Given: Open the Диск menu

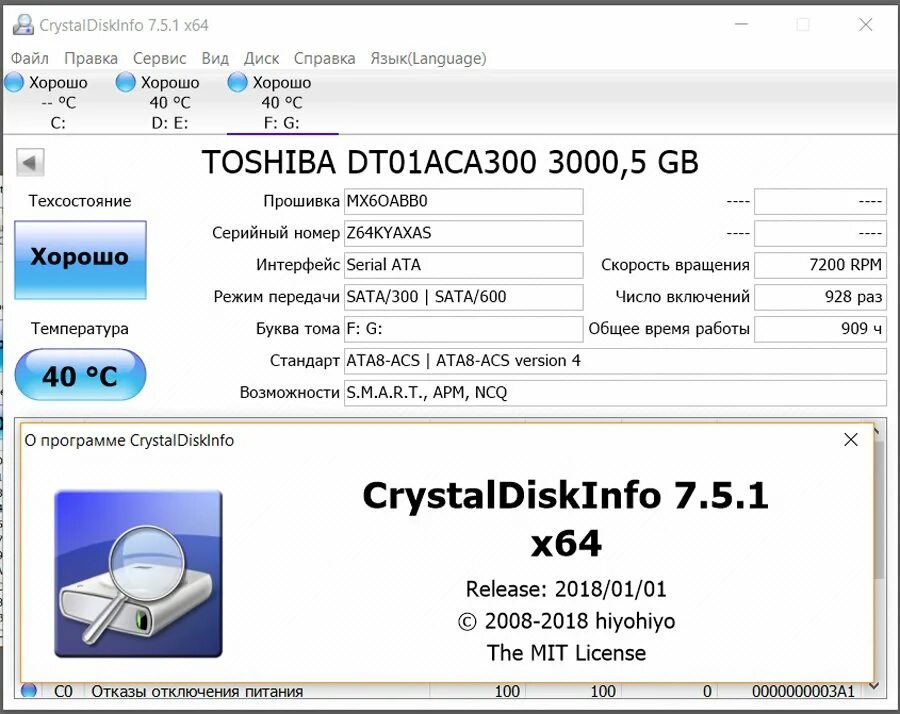Looking at the screenshot, I should [261, 59].
